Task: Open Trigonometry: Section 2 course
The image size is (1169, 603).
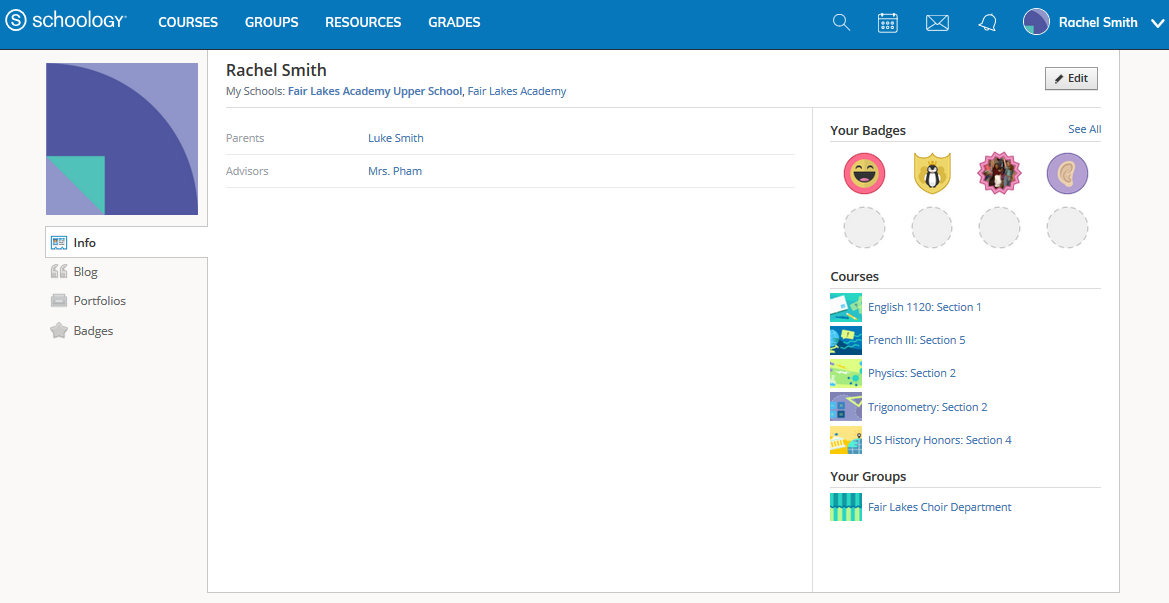Action: point(927,407)
